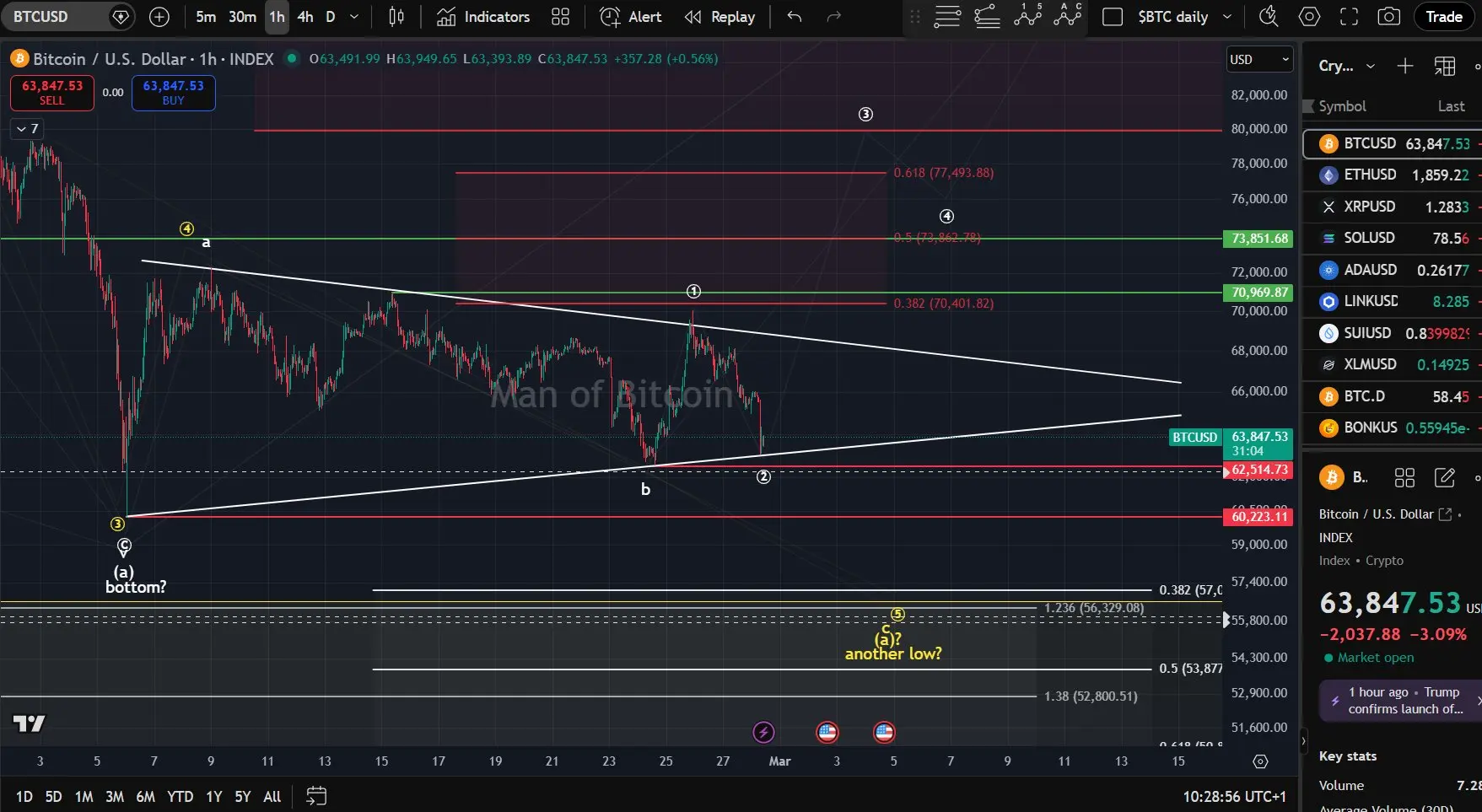Select ETHUSD in the watchlist
Viewport: 1482px width, 812px height.
(x=1393, y=175)
